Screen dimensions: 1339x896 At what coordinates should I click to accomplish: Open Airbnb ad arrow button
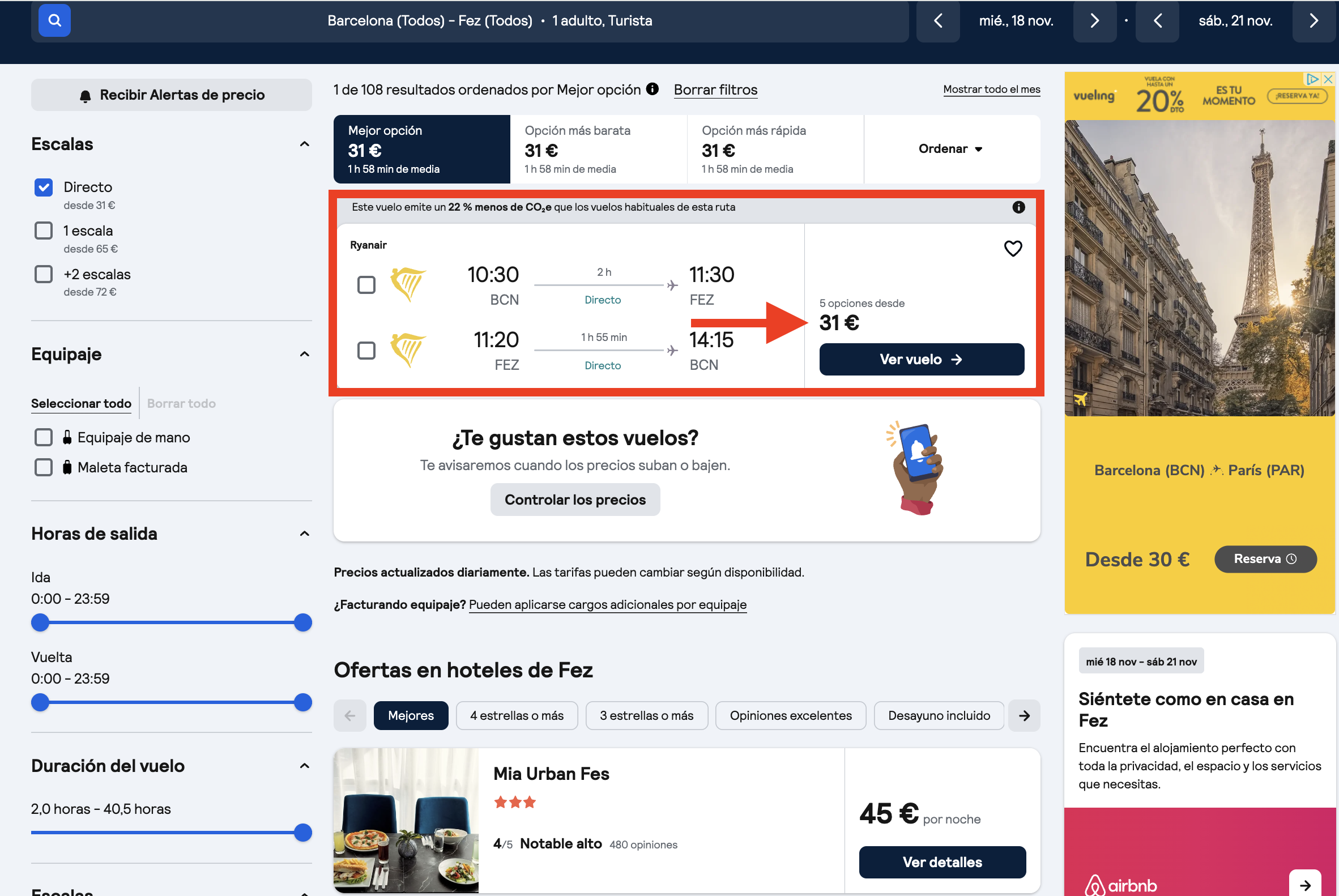pyautogui.click(x=1305, y=885)
